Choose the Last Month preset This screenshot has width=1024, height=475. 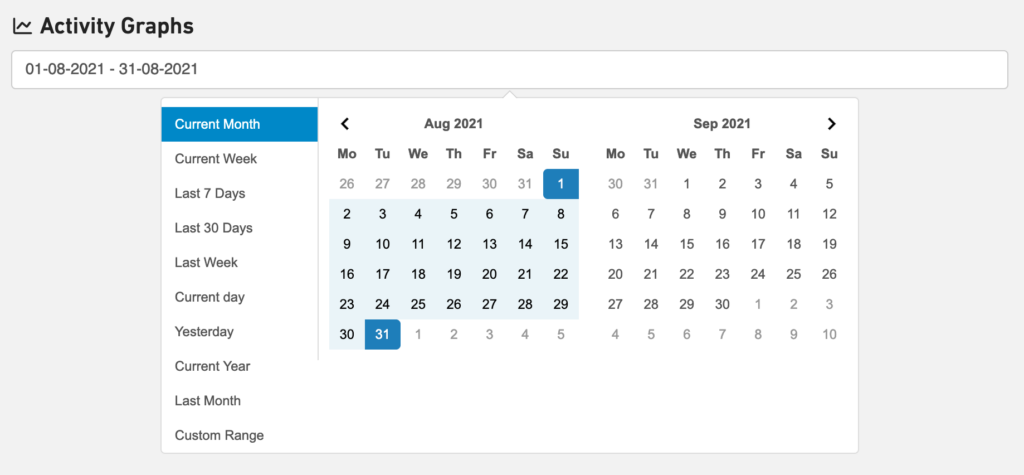(208, 401)
